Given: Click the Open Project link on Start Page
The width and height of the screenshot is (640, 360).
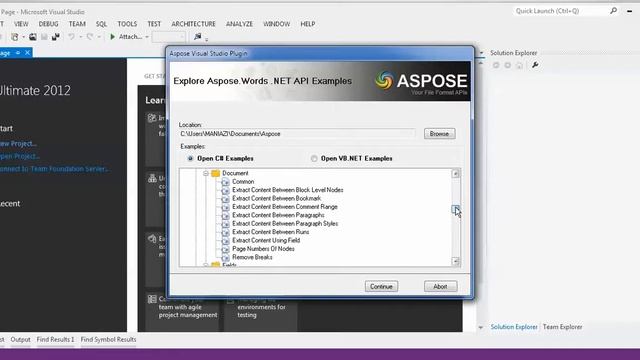Looking at the screenshot, I should [20, 156].
